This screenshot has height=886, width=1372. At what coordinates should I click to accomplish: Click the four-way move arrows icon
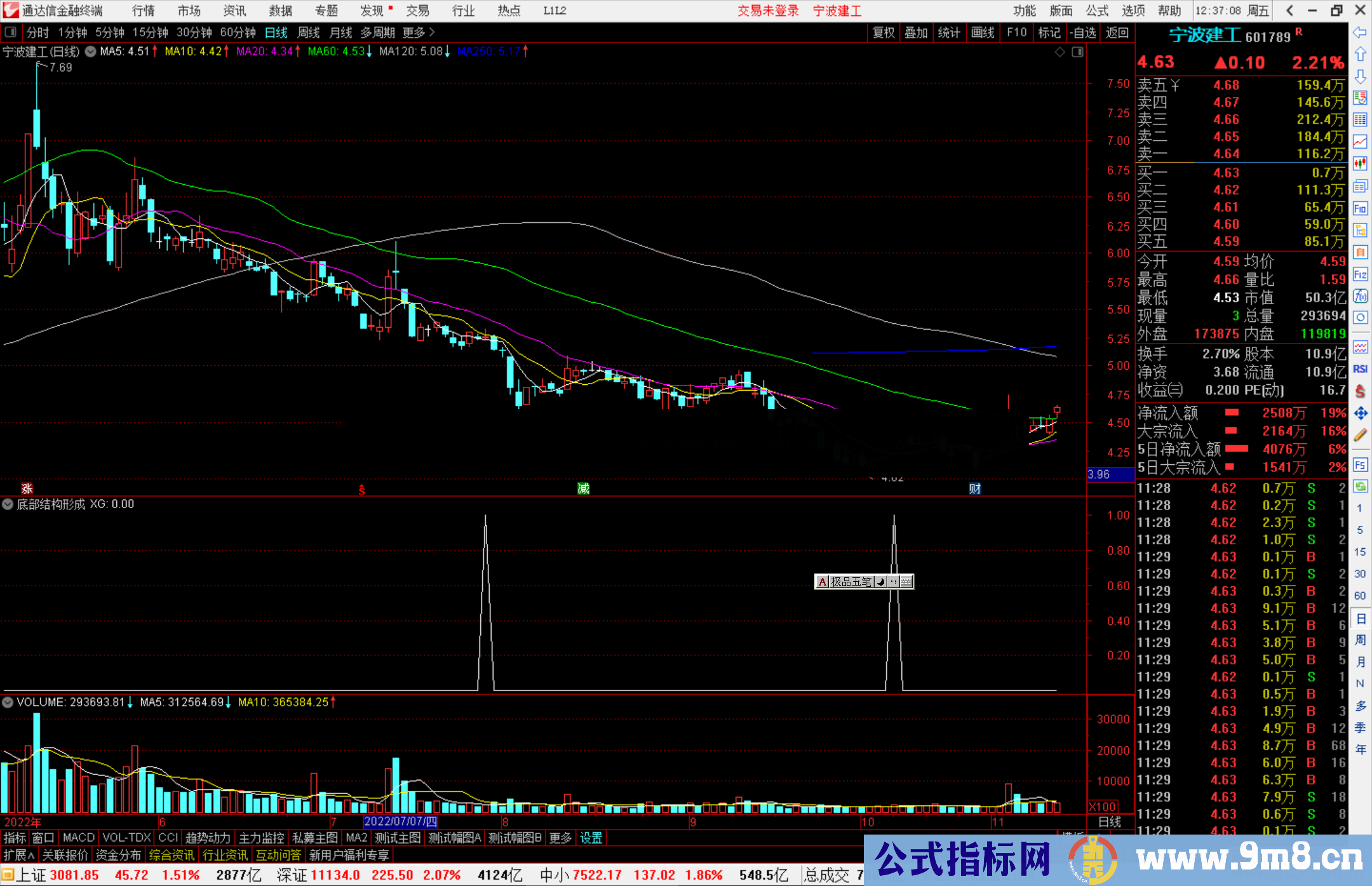1360,413
